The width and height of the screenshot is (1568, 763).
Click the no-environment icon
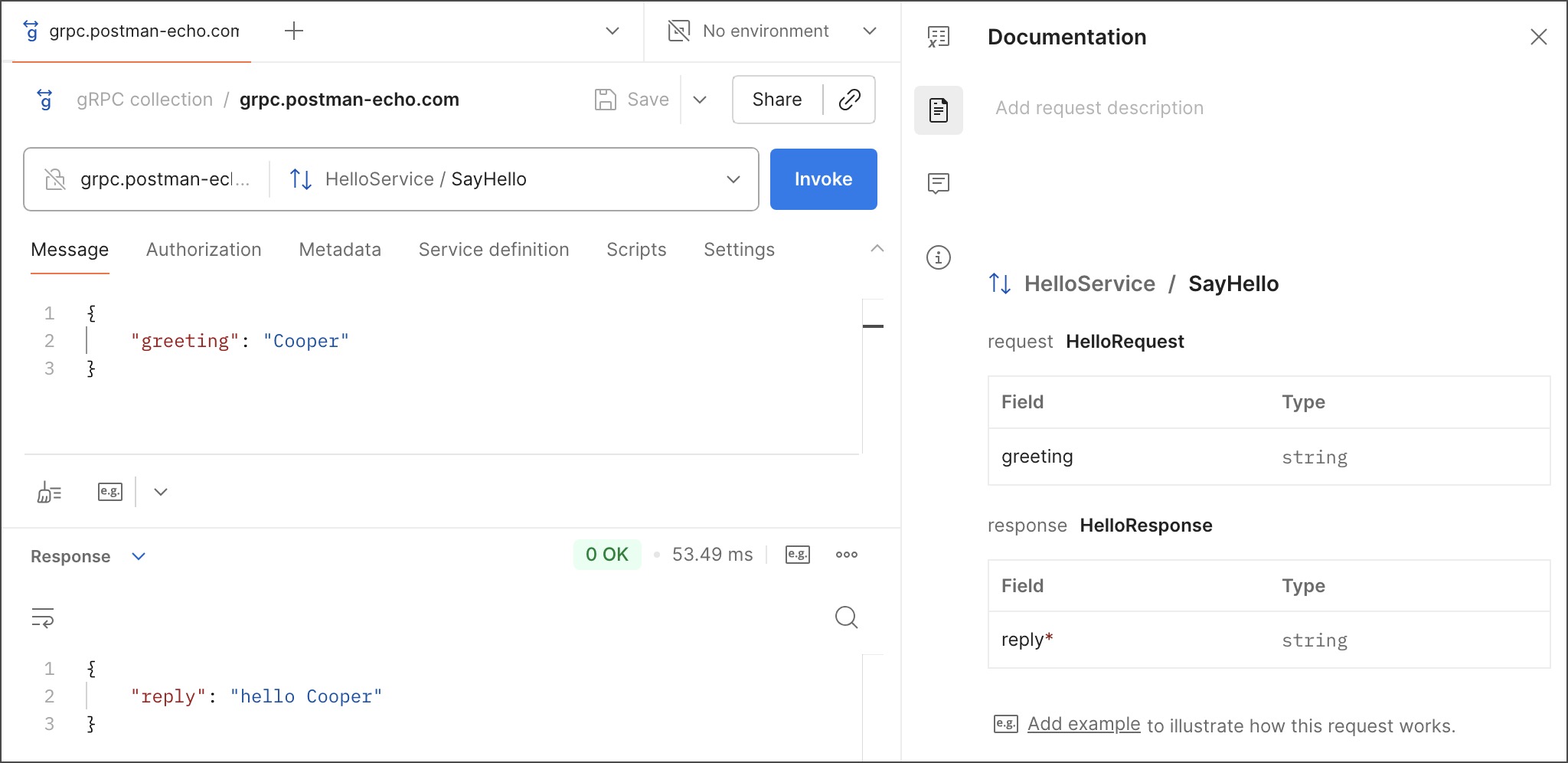(x=679, y=31)
